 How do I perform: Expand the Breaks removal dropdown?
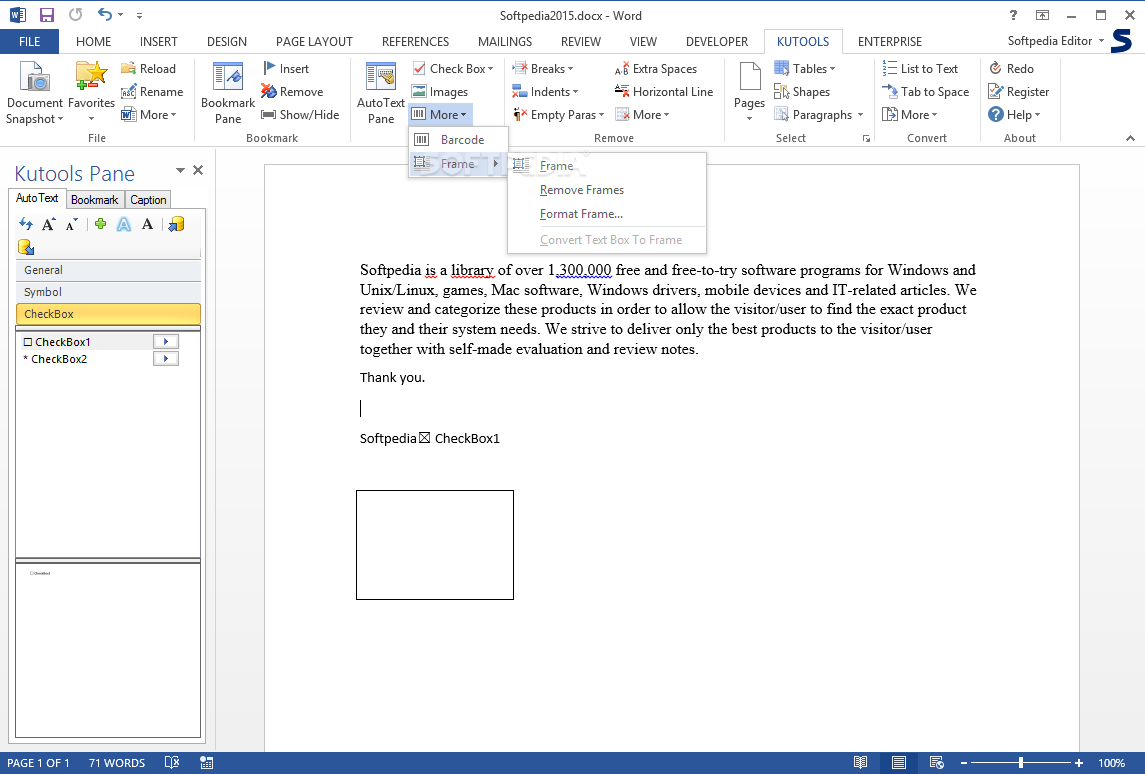(x=543, y=69)
